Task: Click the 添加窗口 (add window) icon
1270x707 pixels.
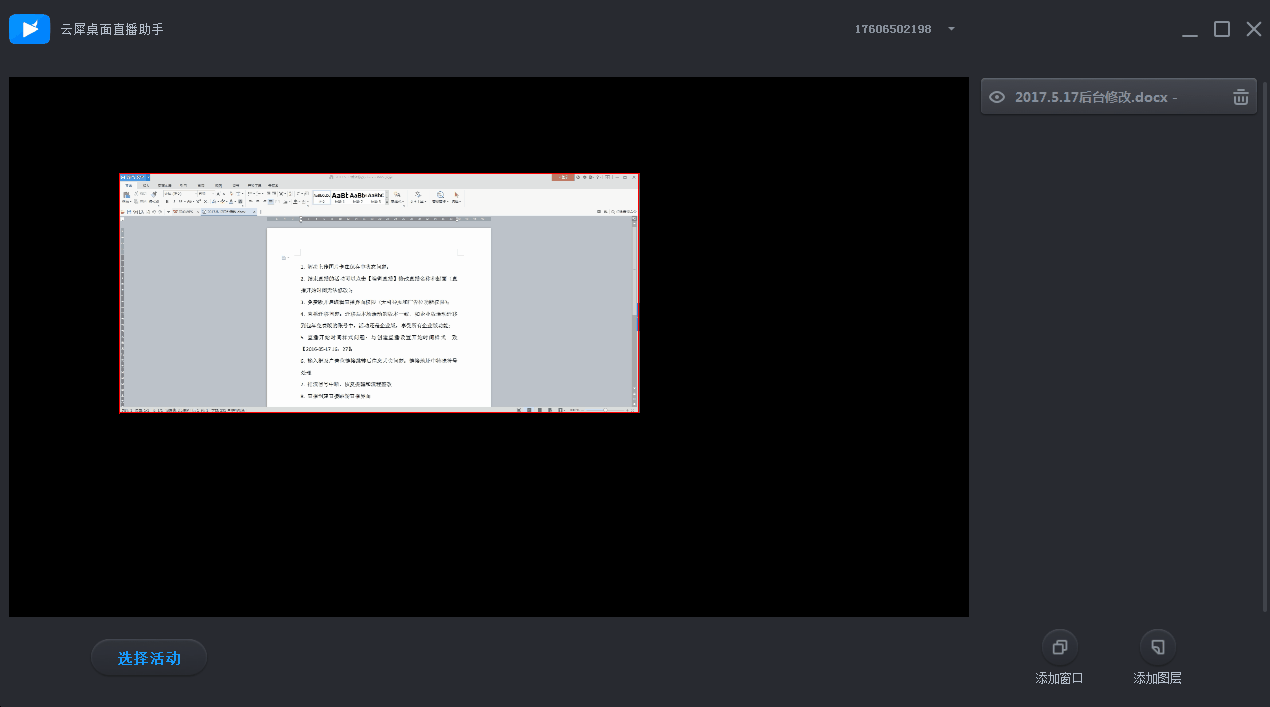Action: tap(1060, 646)
